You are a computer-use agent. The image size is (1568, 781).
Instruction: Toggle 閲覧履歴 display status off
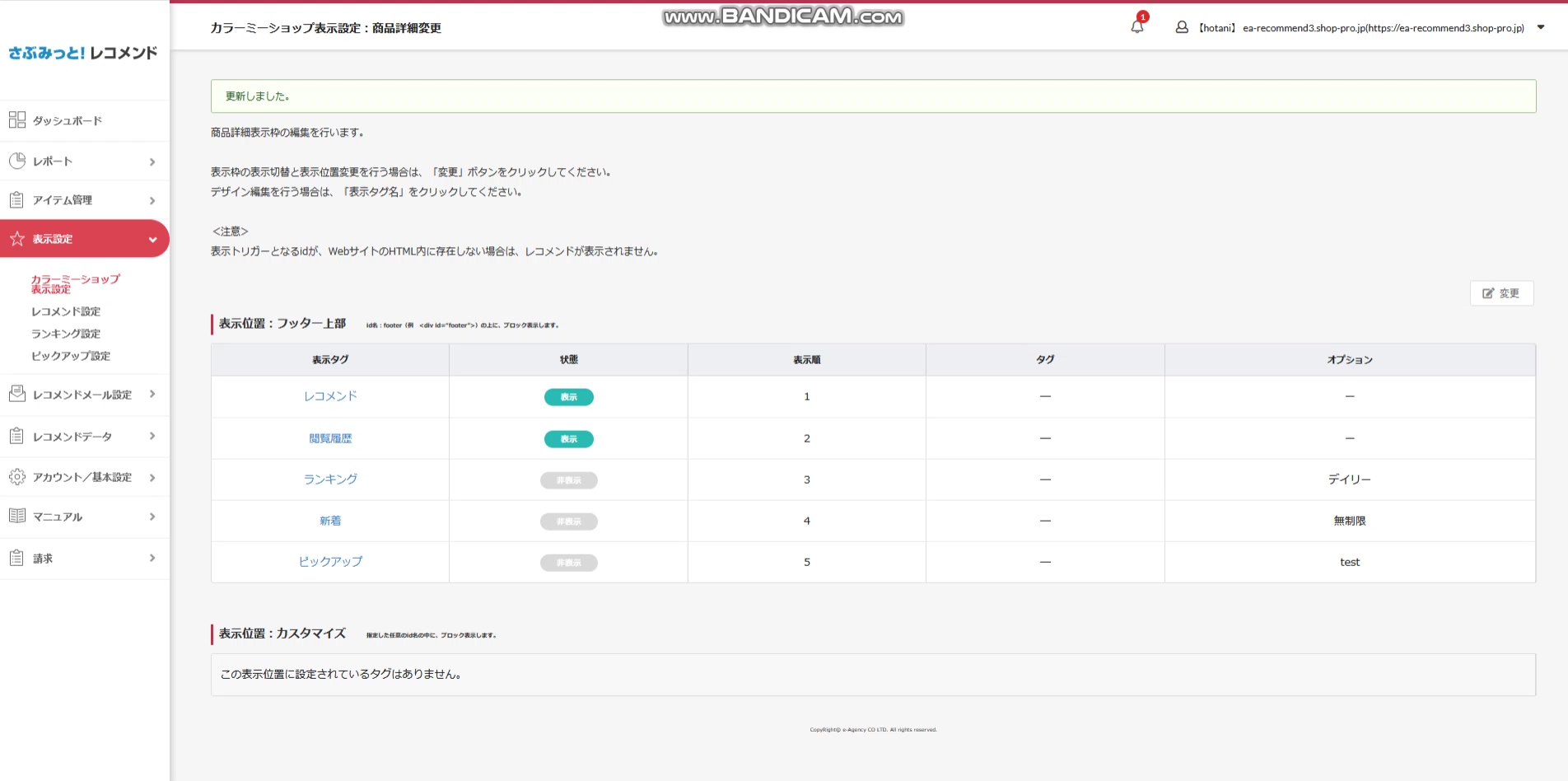568,438
